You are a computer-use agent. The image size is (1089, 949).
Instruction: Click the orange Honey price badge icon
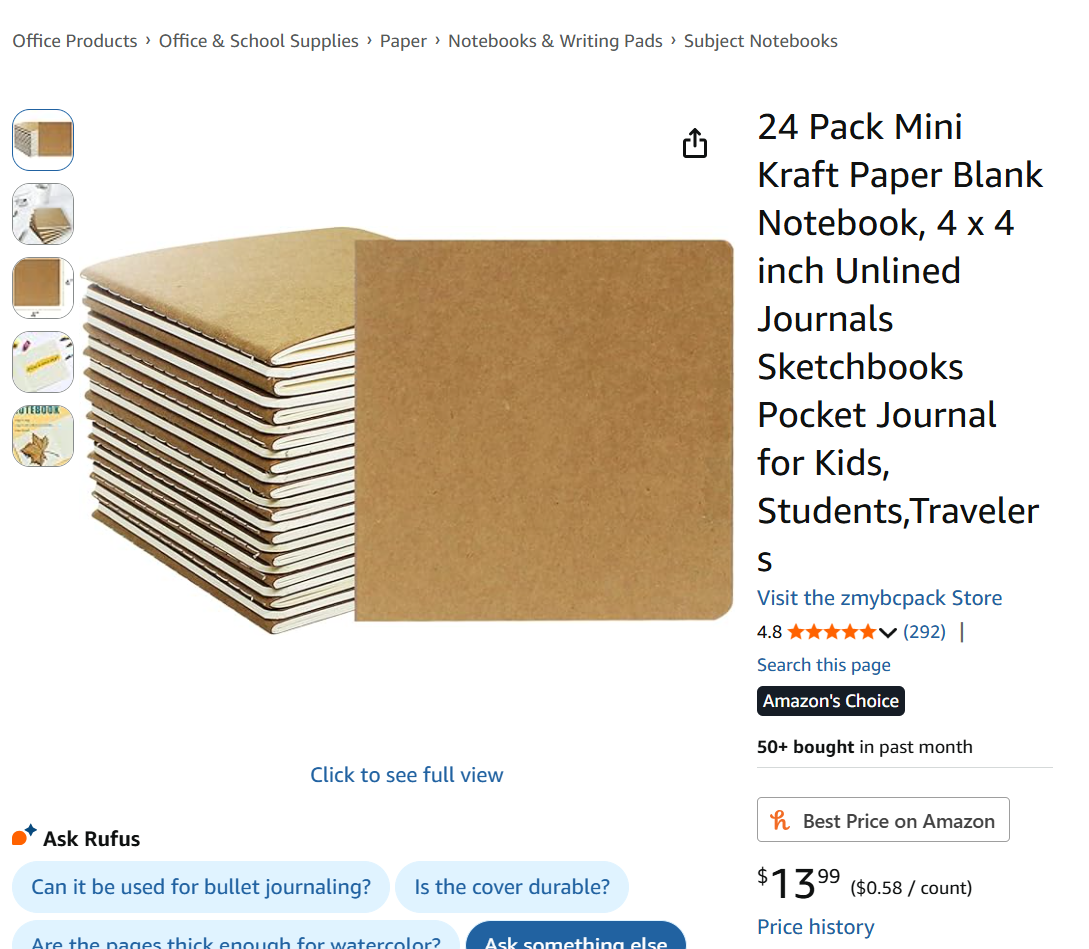pyautogui.click(x=780, y=821)
